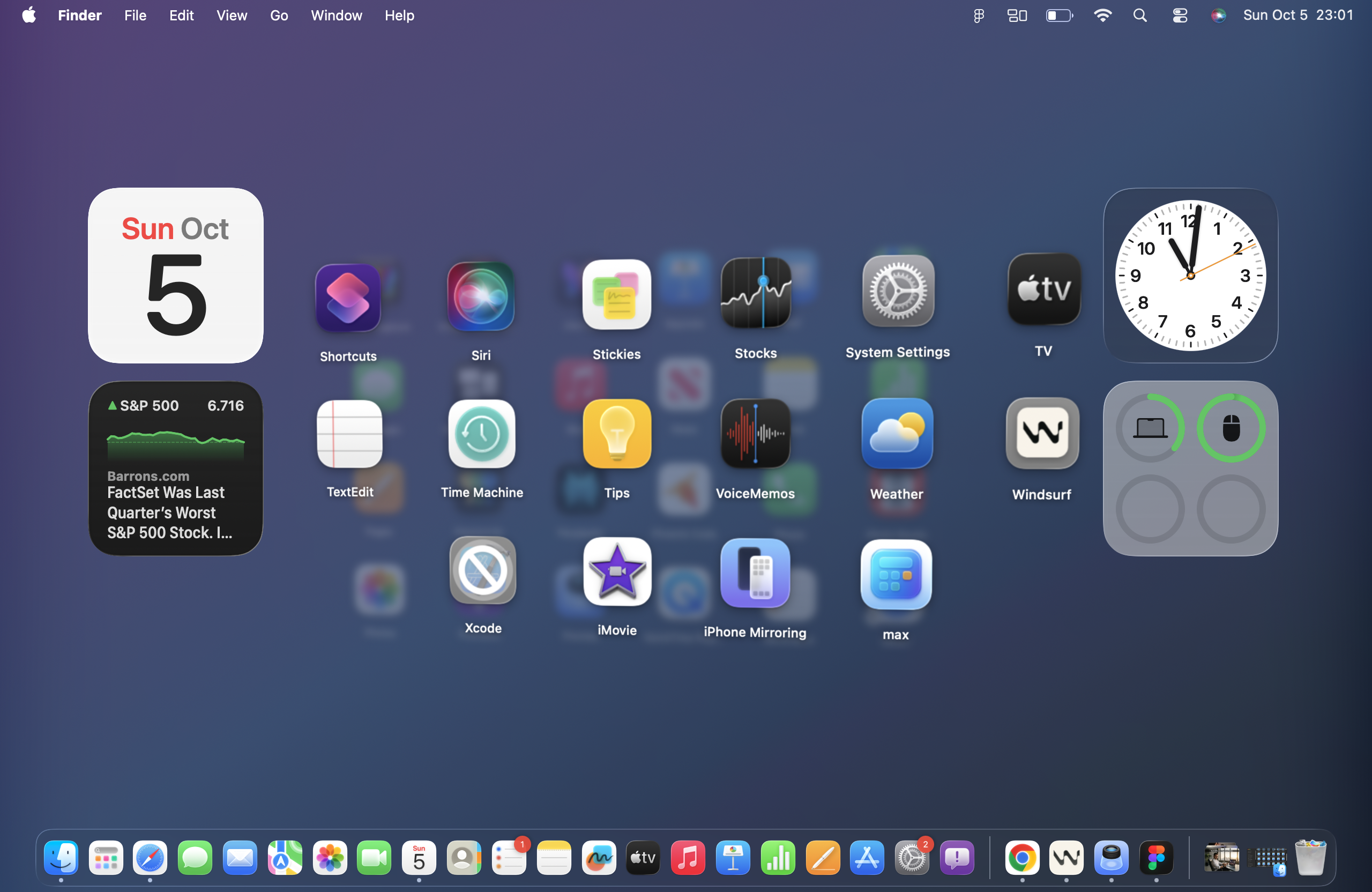Launch Siri from the app grid
The width and height of the screenshot is (1372, 892).
point(481,296)
